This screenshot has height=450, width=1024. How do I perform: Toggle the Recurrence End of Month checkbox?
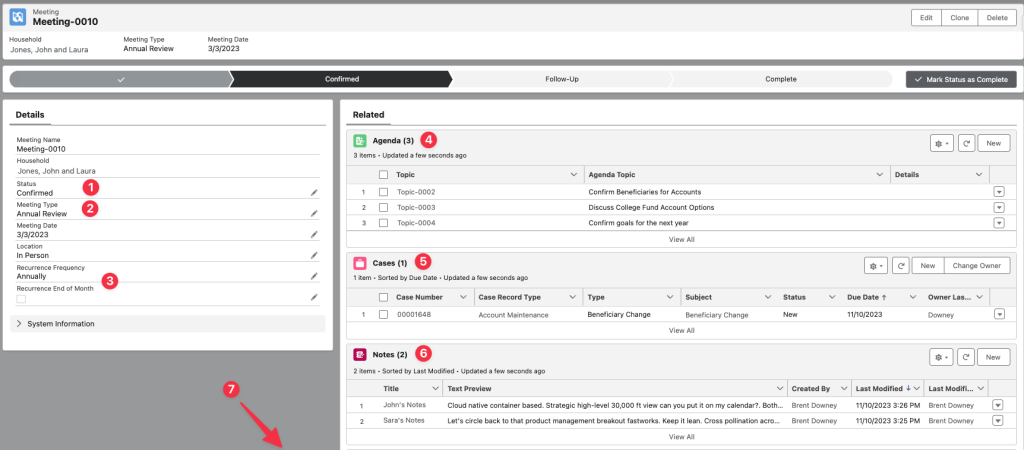pyautogui.click(x=21, y=298)
